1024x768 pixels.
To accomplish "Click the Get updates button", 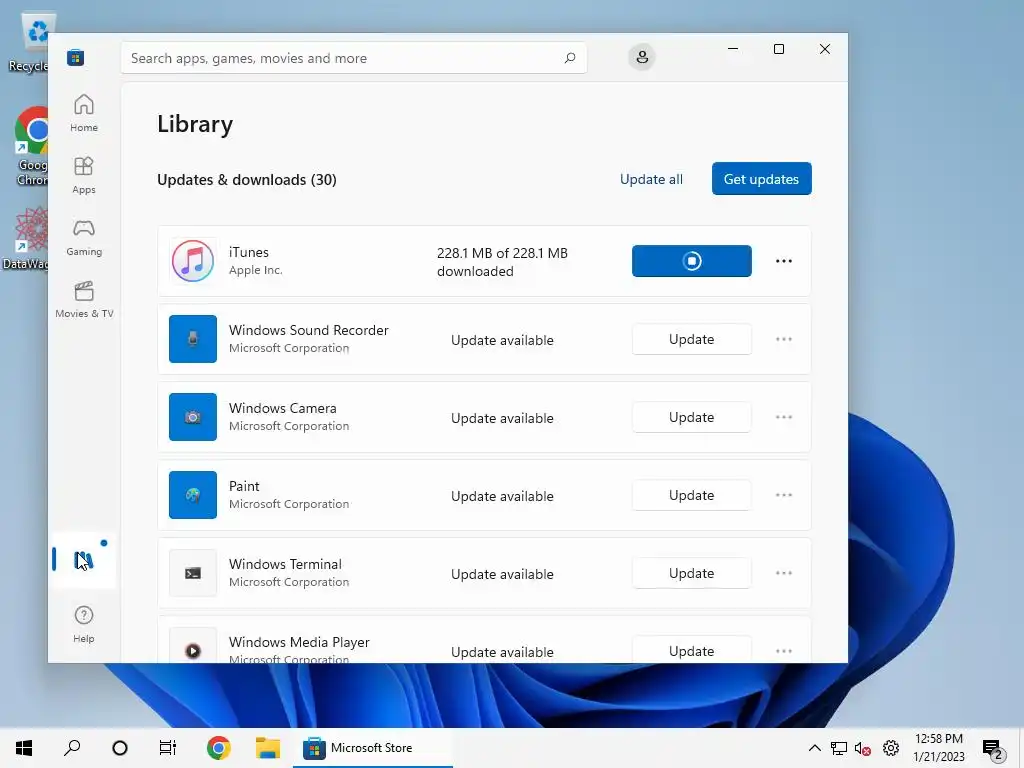I will click(x=761, y=179).
